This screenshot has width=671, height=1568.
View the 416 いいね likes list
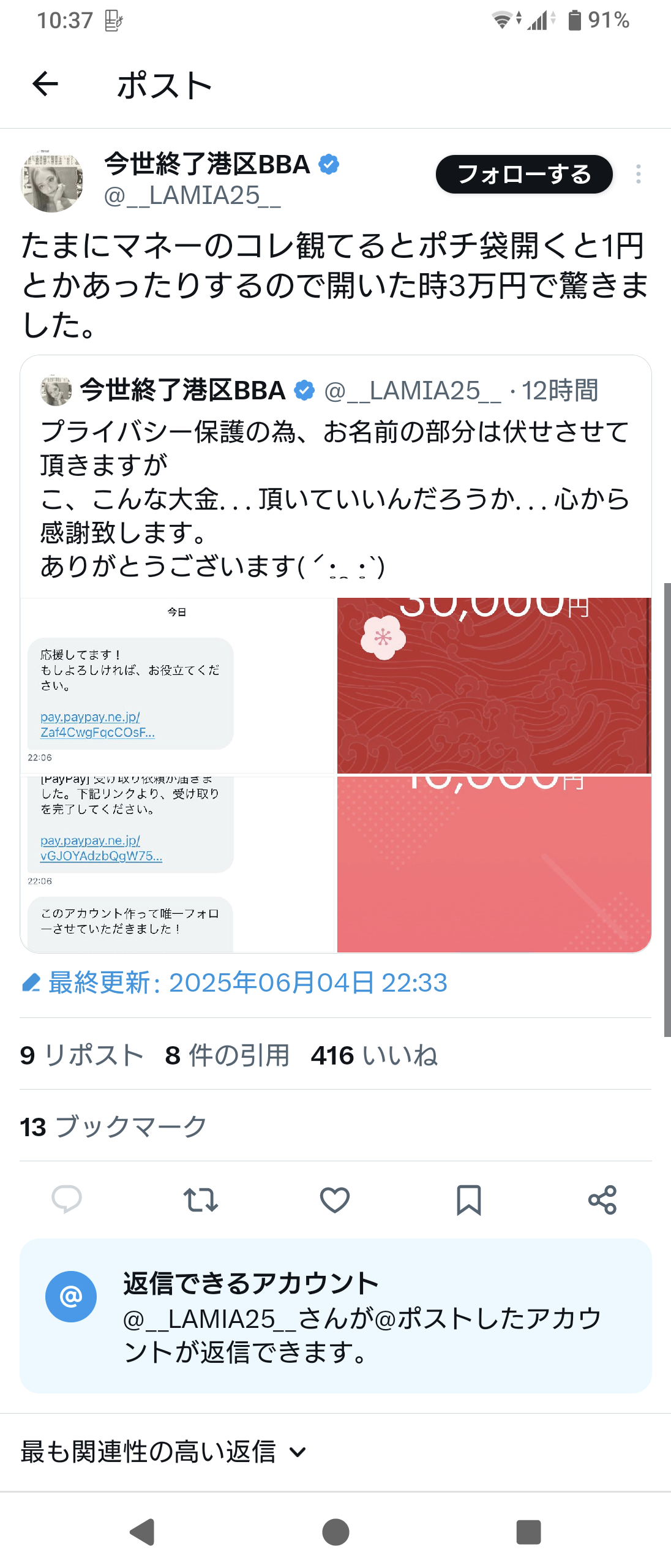374,1055
